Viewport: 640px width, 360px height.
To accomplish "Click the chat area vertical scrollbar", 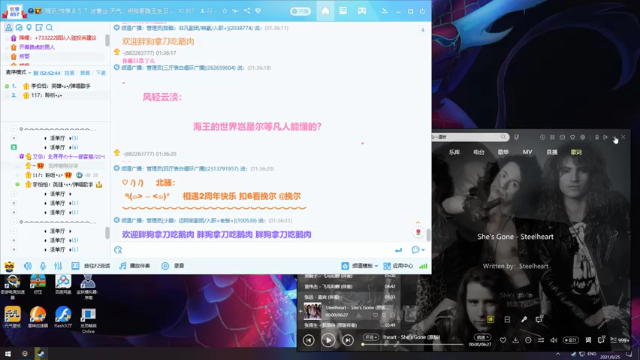I will coord(428,234).
